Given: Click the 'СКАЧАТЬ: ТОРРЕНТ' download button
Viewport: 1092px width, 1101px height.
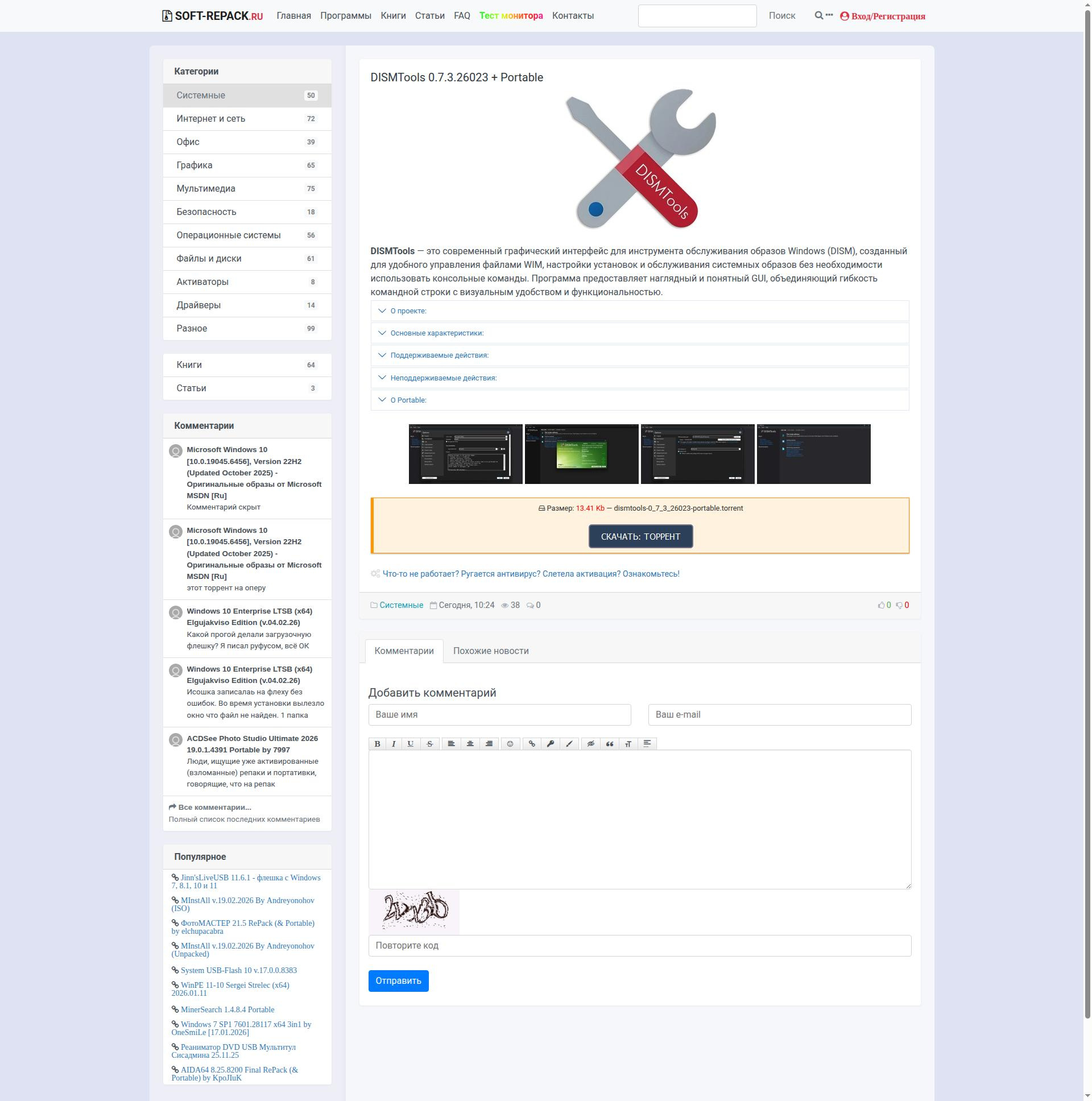Looking at the screenshot, I should tap(640, 536).
